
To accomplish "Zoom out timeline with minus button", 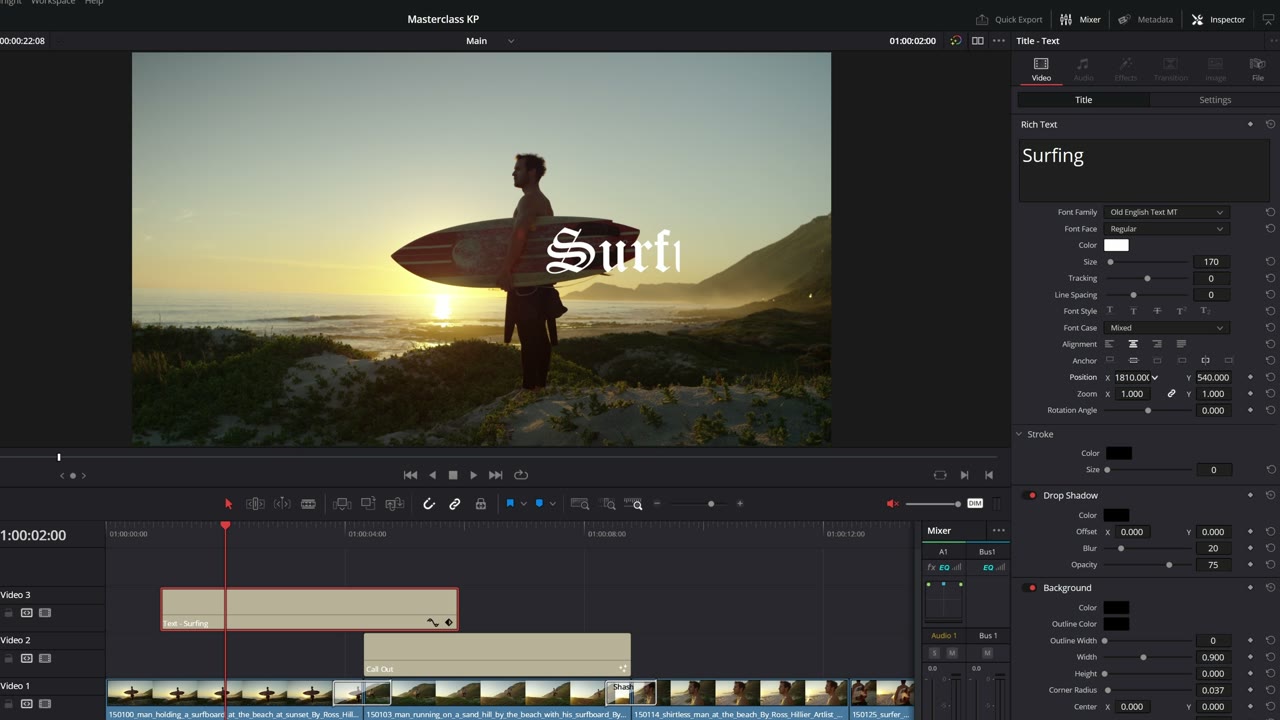I will (x=657, y=504).
